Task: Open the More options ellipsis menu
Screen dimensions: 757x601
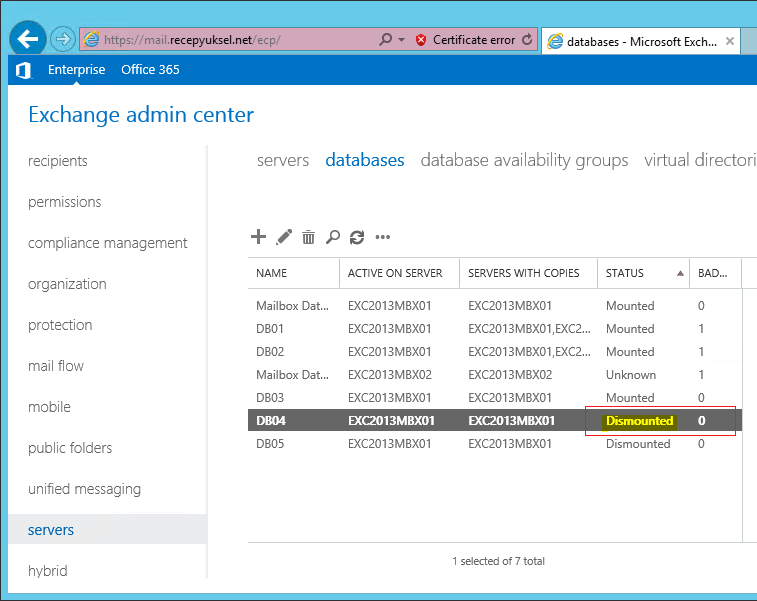Action: (383, 237)
